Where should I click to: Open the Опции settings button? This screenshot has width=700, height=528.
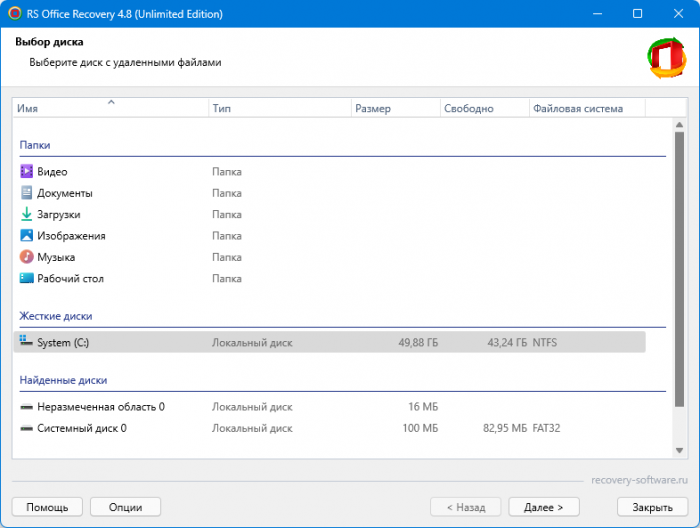pyautogui.click(x=125, y=507)
